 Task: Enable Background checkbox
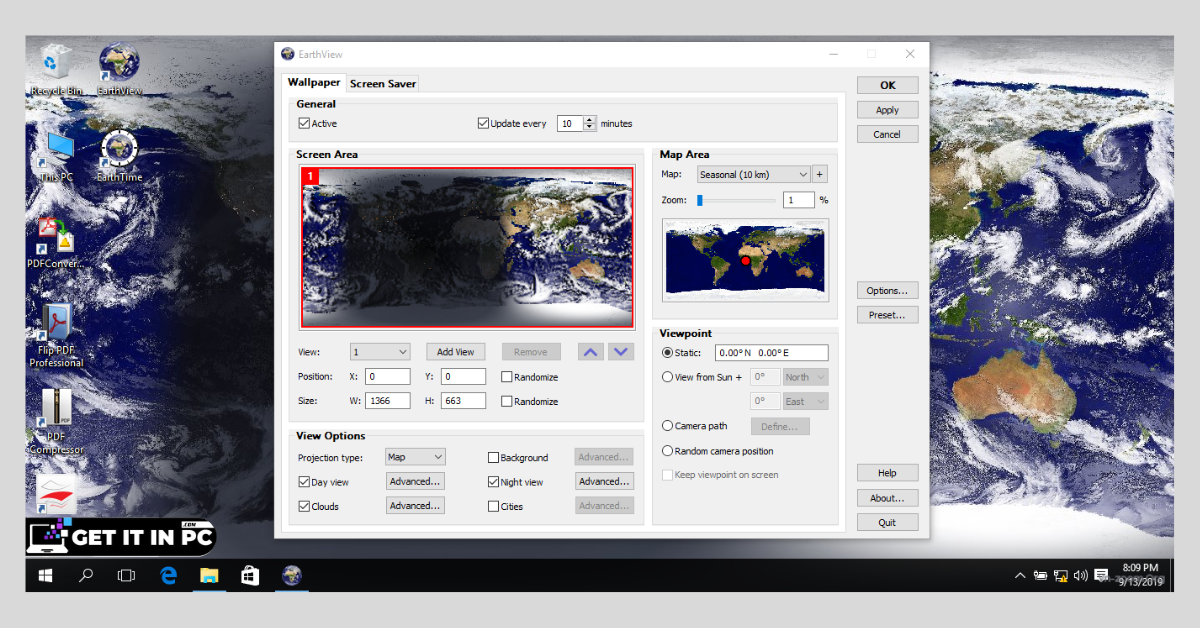point(493,457)
